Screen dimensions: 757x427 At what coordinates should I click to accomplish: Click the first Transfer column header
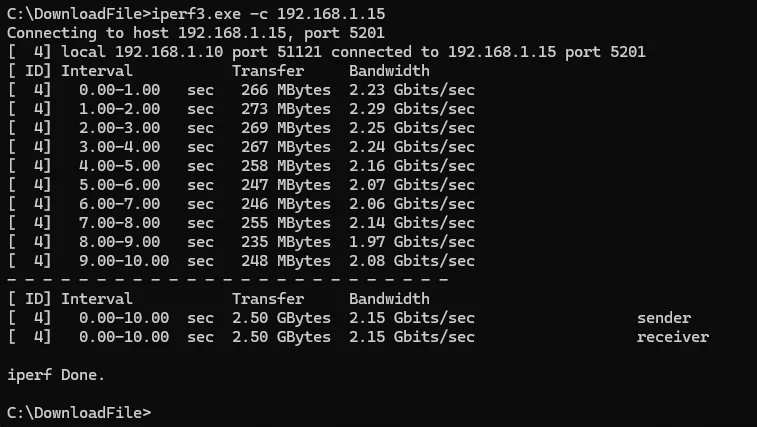click(x=268, y=71)
